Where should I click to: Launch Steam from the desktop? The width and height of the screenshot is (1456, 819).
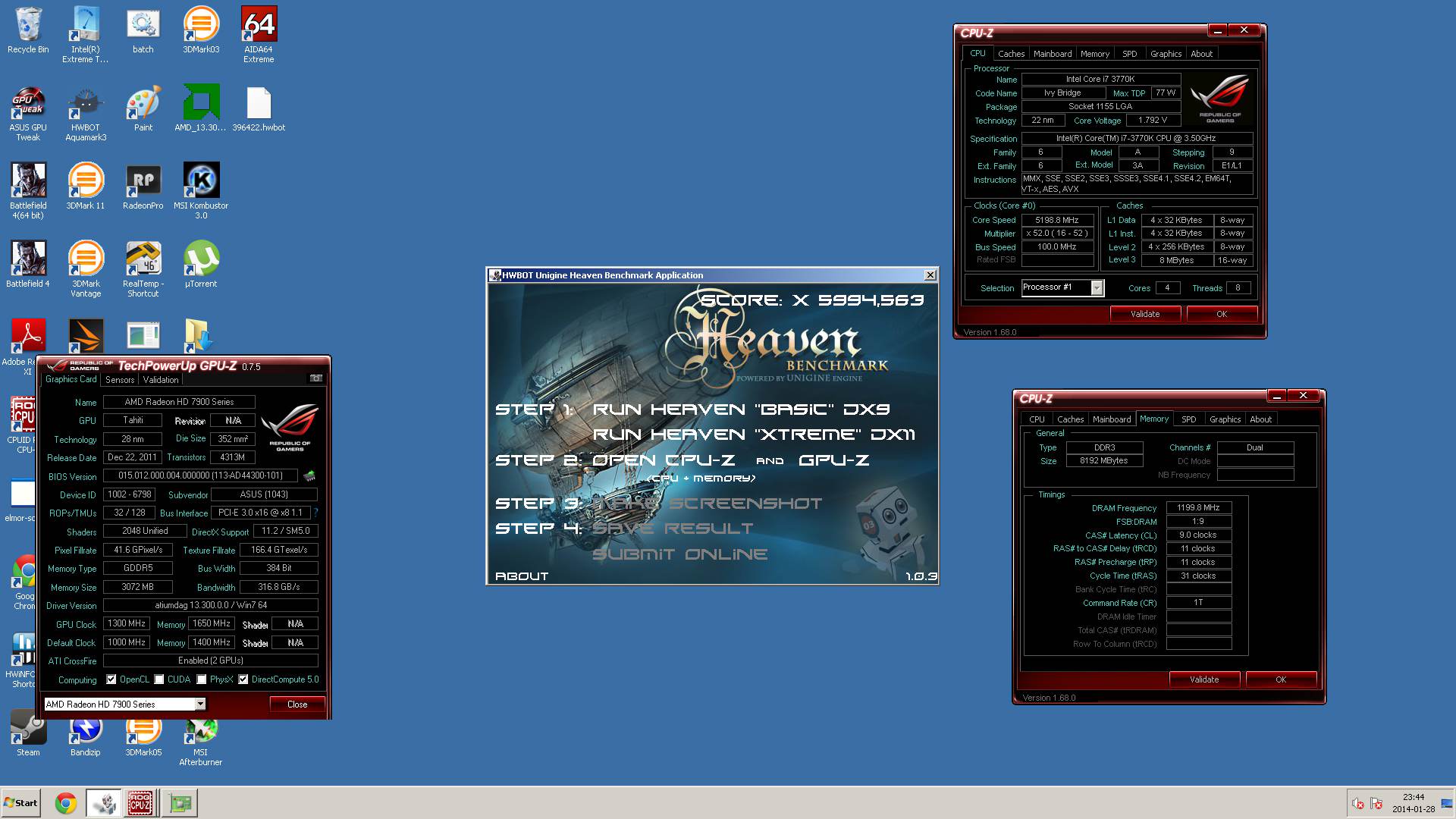[x=28, y=733]
